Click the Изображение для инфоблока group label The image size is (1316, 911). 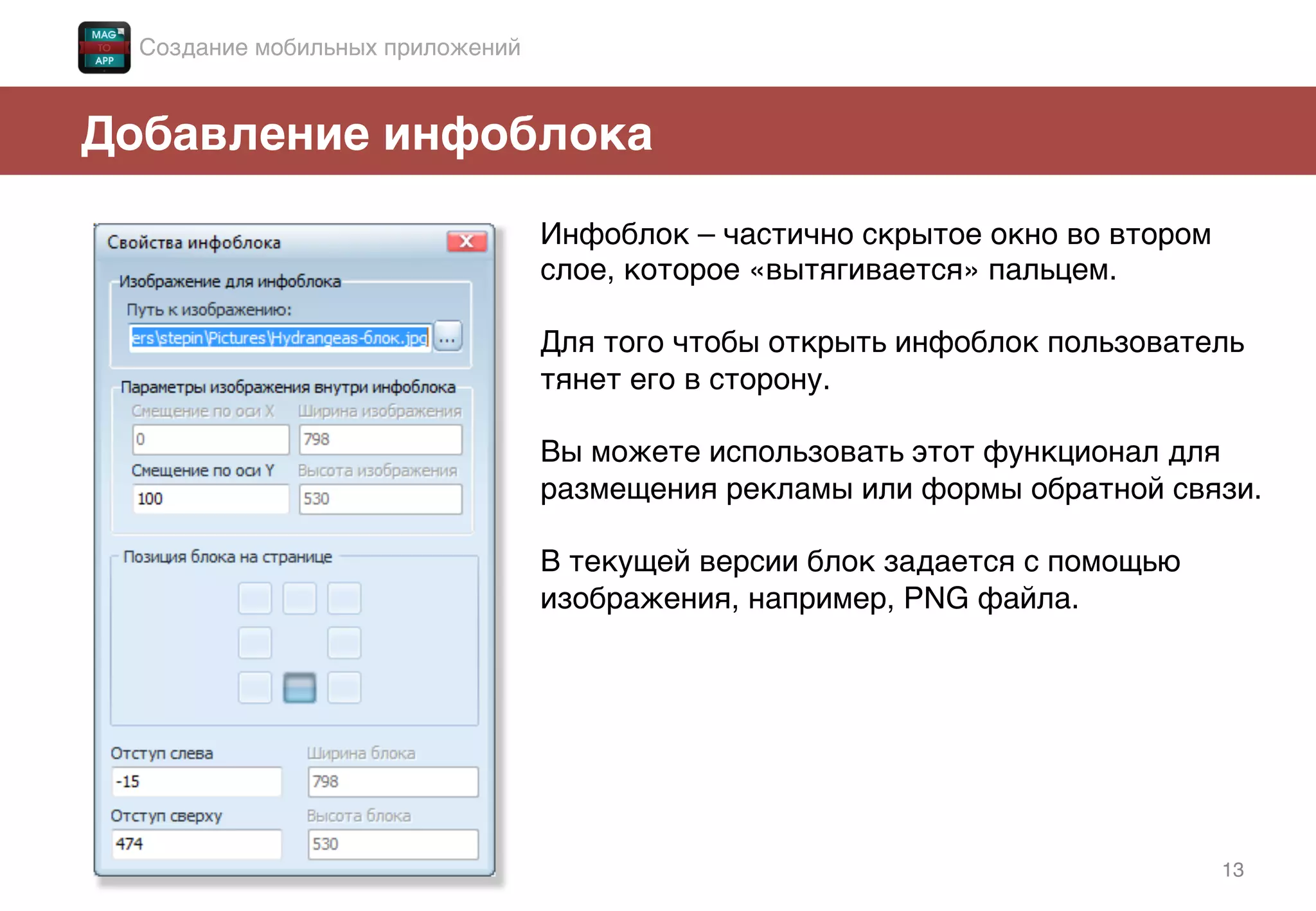pos(230,281)
